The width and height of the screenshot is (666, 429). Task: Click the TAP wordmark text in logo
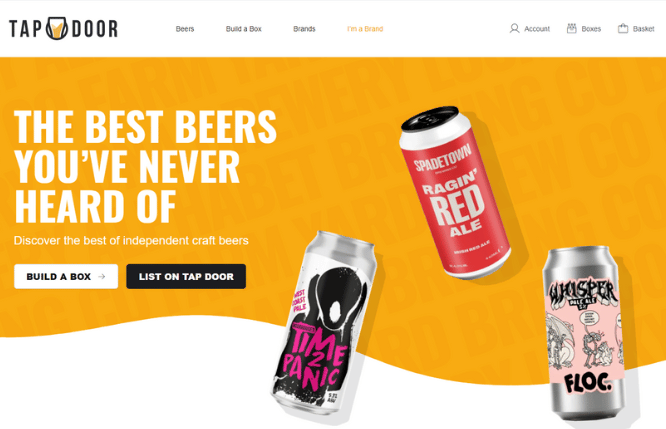coord(25,29)
